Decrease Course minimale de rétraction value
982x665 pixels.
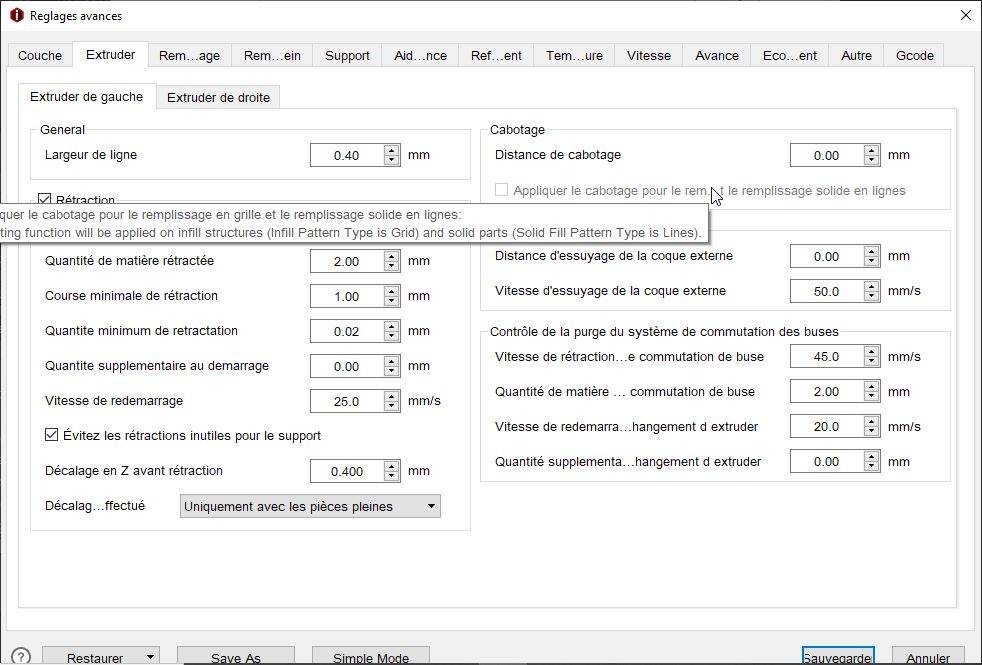[392, 301]
